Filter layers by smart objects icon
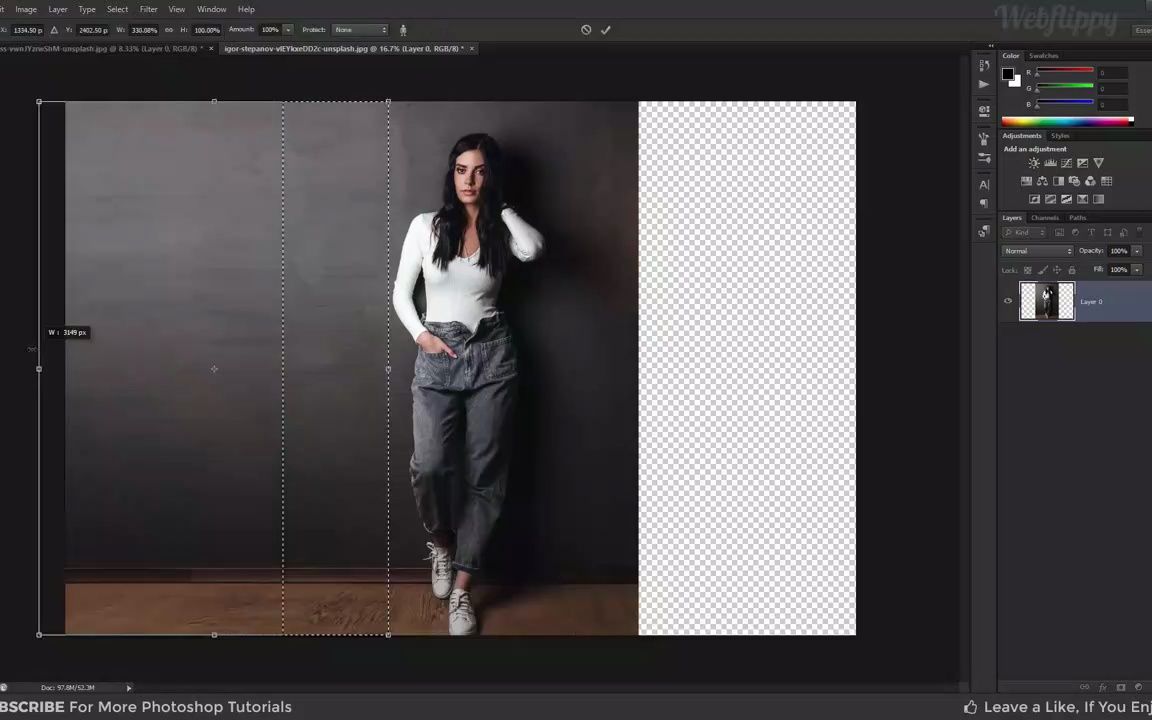 pyautogui.click(x=1123, y=233)
